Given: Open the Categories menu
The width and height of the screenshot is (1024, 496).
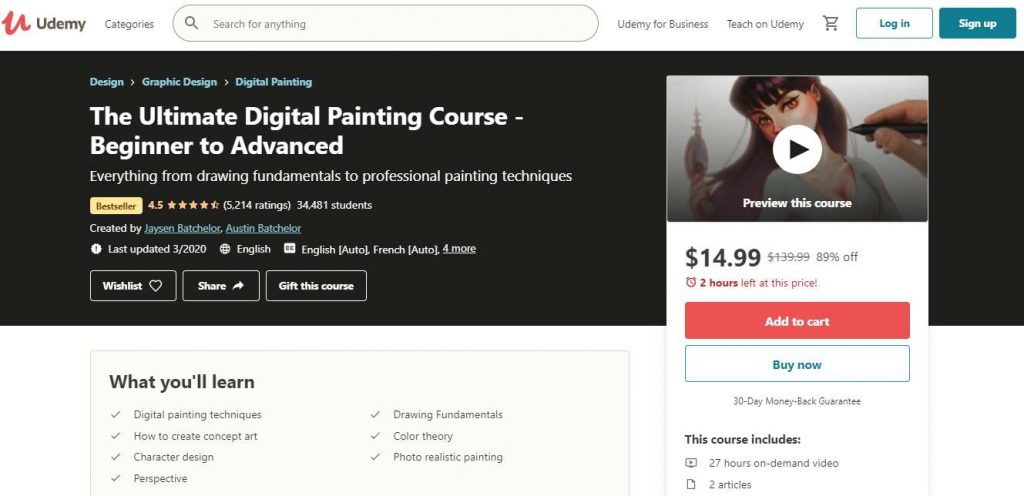Looking at the screenshot, I should coord(129,24).
